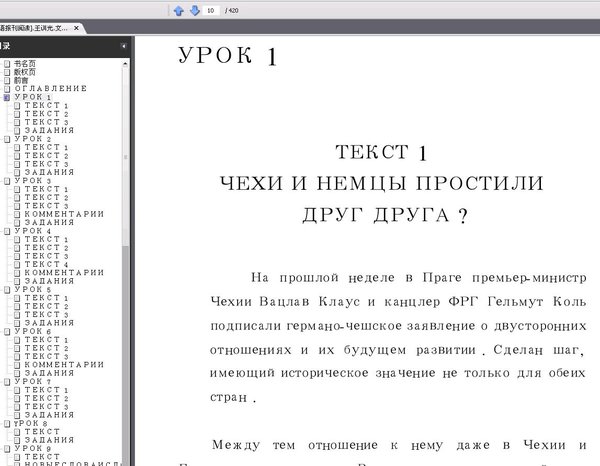Collapse the bookmarks panel using arrow
This screenshot has width=600, height=466.
coord(123,46)
